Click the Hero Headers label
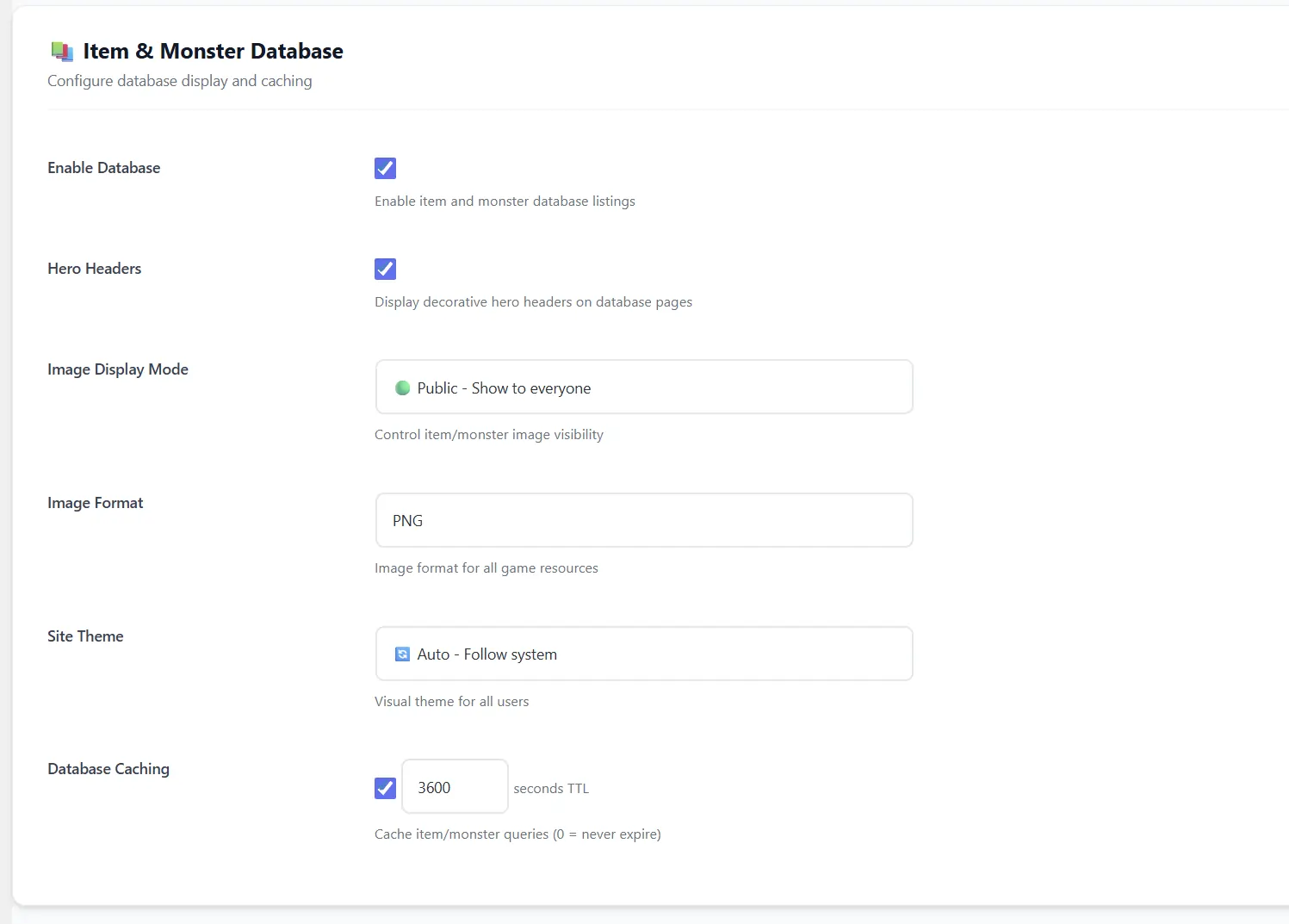 pyautogui.click(x=94, y=269)
